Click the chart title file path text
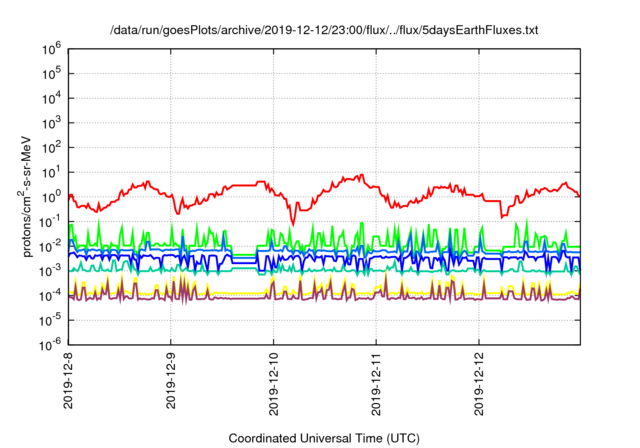This screenshot has width=640, height=448. tap(324, 30)
